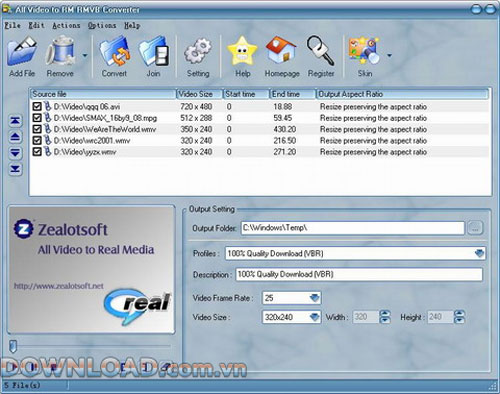Open the dropdown arrow next to Skin
Screen dimensions: 500x394
click(x=389, y=55)
